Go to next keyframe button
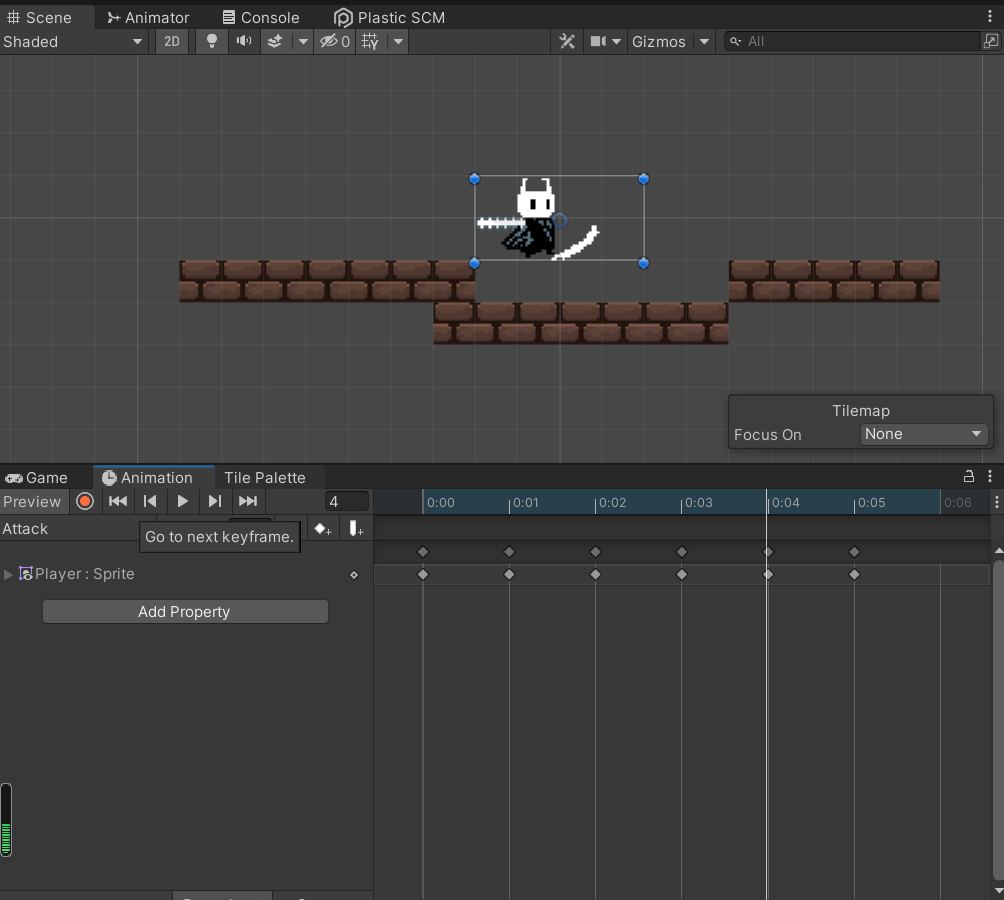 [x=215, y=501]
